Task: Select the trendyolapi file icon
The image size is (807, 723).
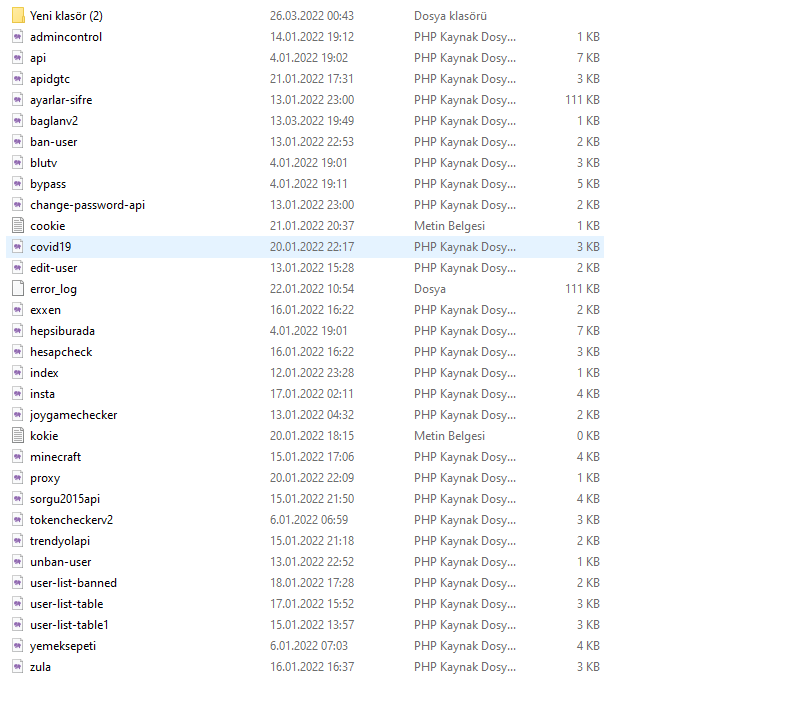Action: pos(18,541)
